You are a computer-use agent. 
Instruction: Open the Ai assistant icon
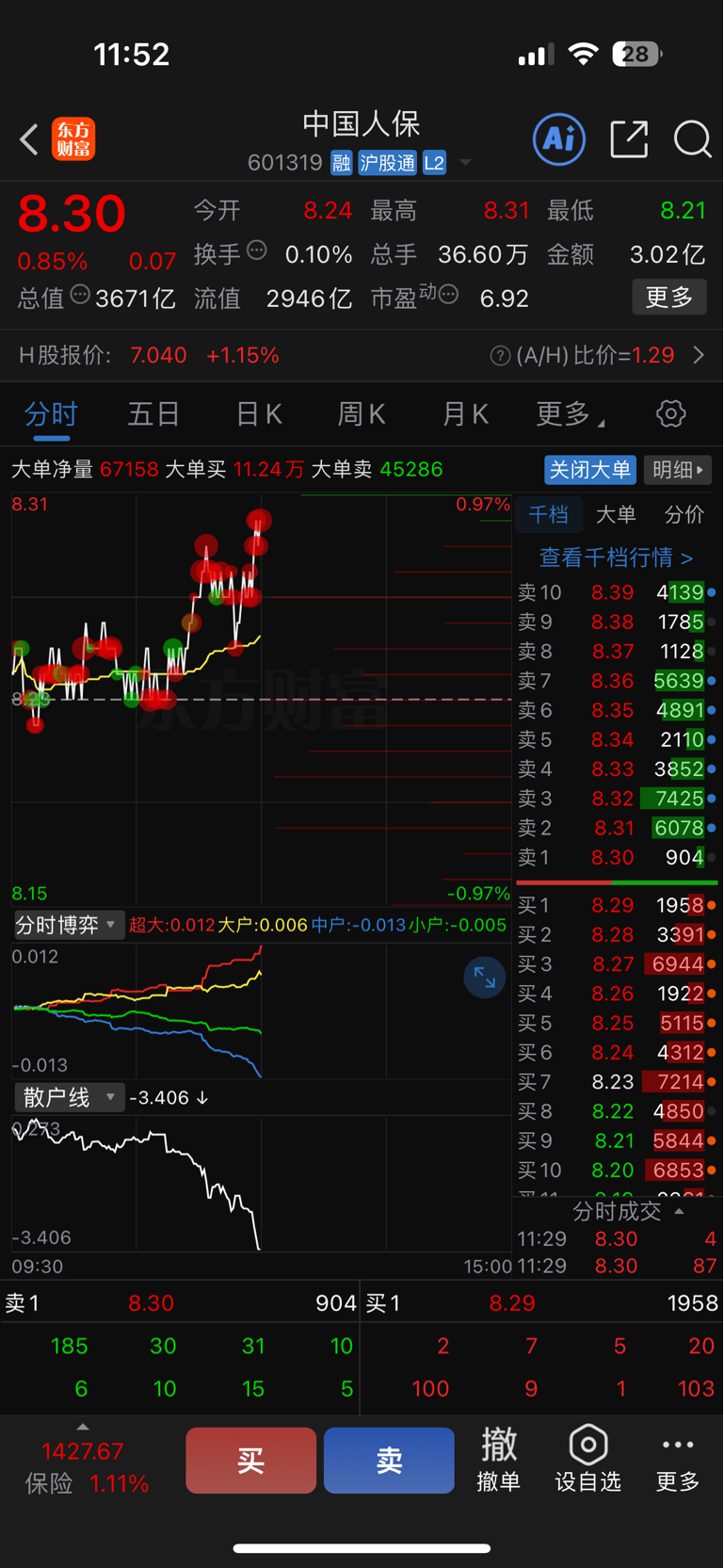pyautogui.click(x=559, y=139)
